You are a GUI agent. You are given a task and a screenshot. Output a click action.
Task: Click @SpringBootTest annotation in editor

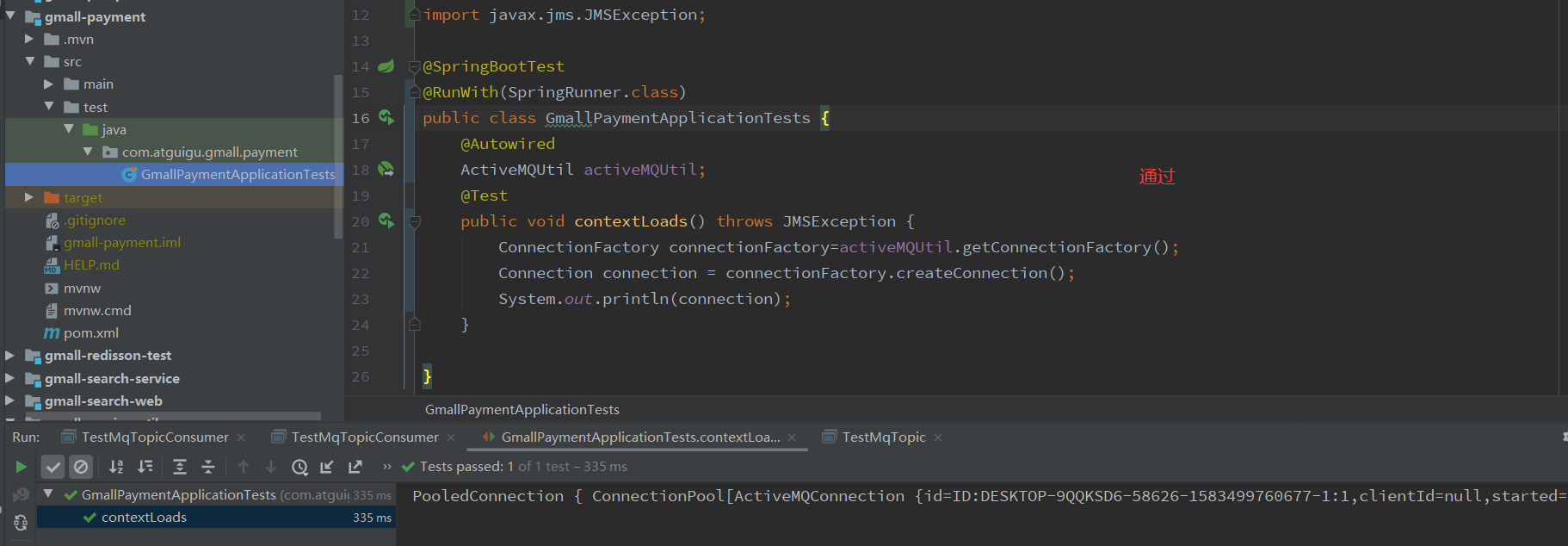click(x=493, y=66)
